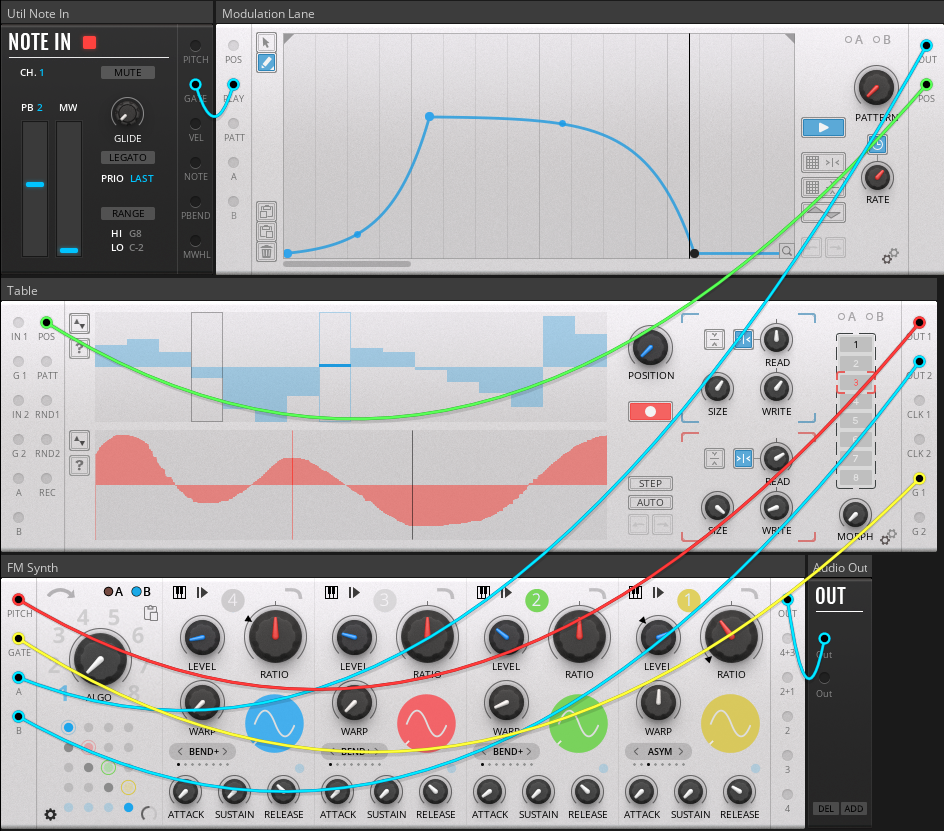Viewport: 944px width, 831px height.
Task: Click the paste clipboard icon in FM Synth
Action: point(151,613)
